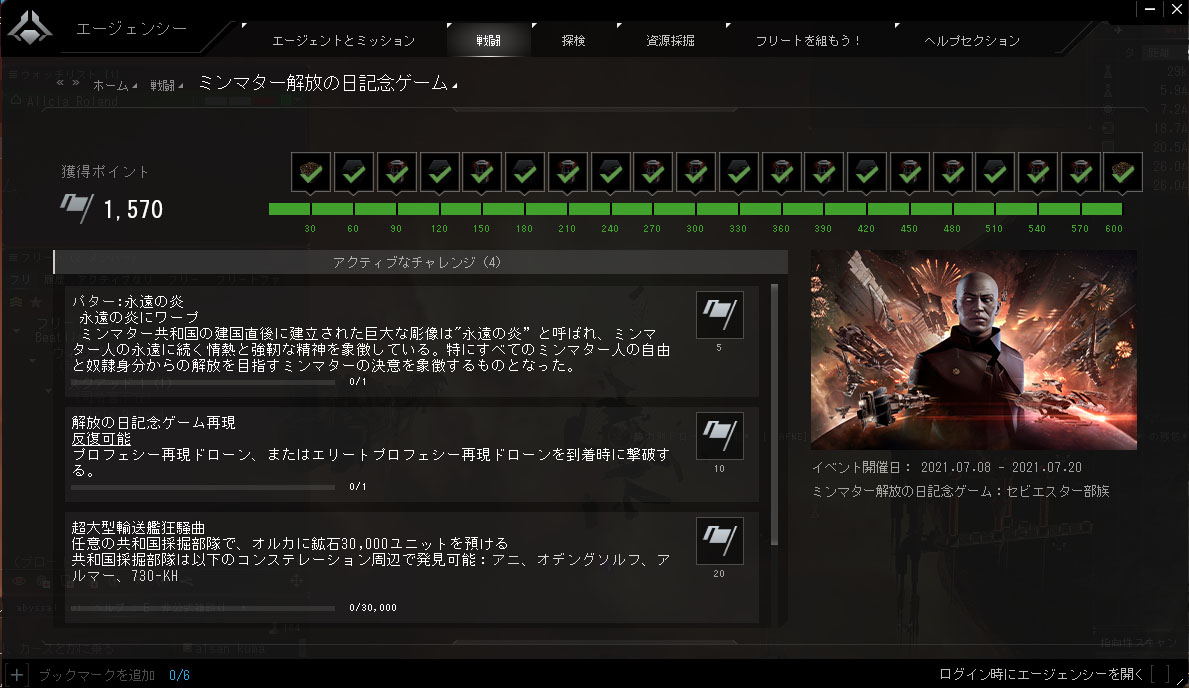Click the 360-point reward icon
This screenshot has width=1189, height=688.
[781, 172]
